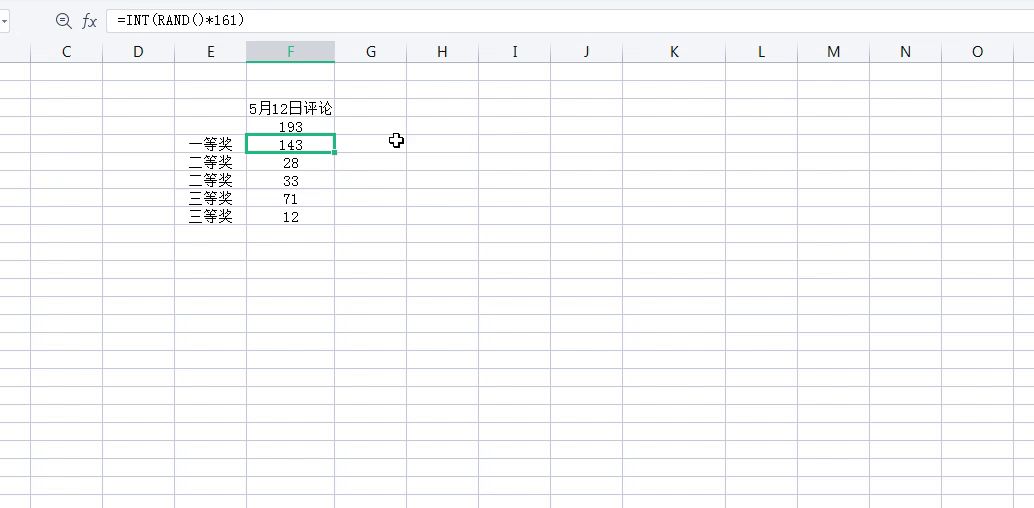Click column G header
The width and height of the screenshot is (1034, 508).
click(x=370, y=52)
